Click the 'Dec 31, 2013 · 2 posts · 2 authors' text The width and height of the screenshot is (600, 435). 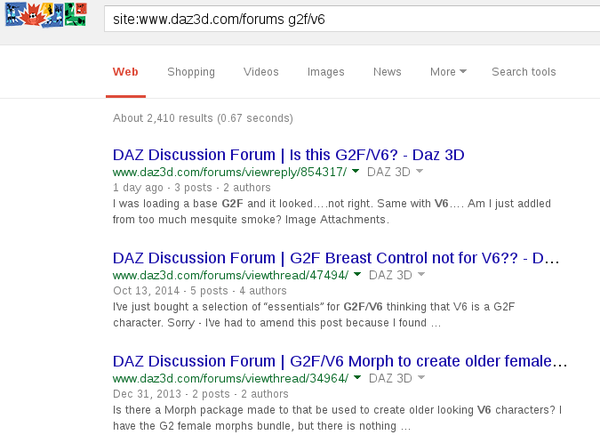coord(201,394)
